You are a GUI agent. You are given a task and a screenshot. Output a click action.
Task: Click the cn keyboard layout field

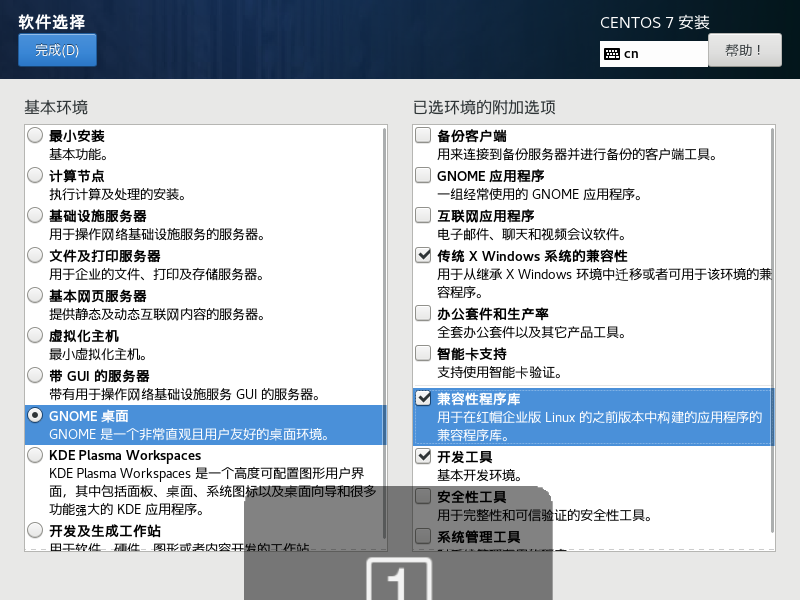click(x=660, y=54)
